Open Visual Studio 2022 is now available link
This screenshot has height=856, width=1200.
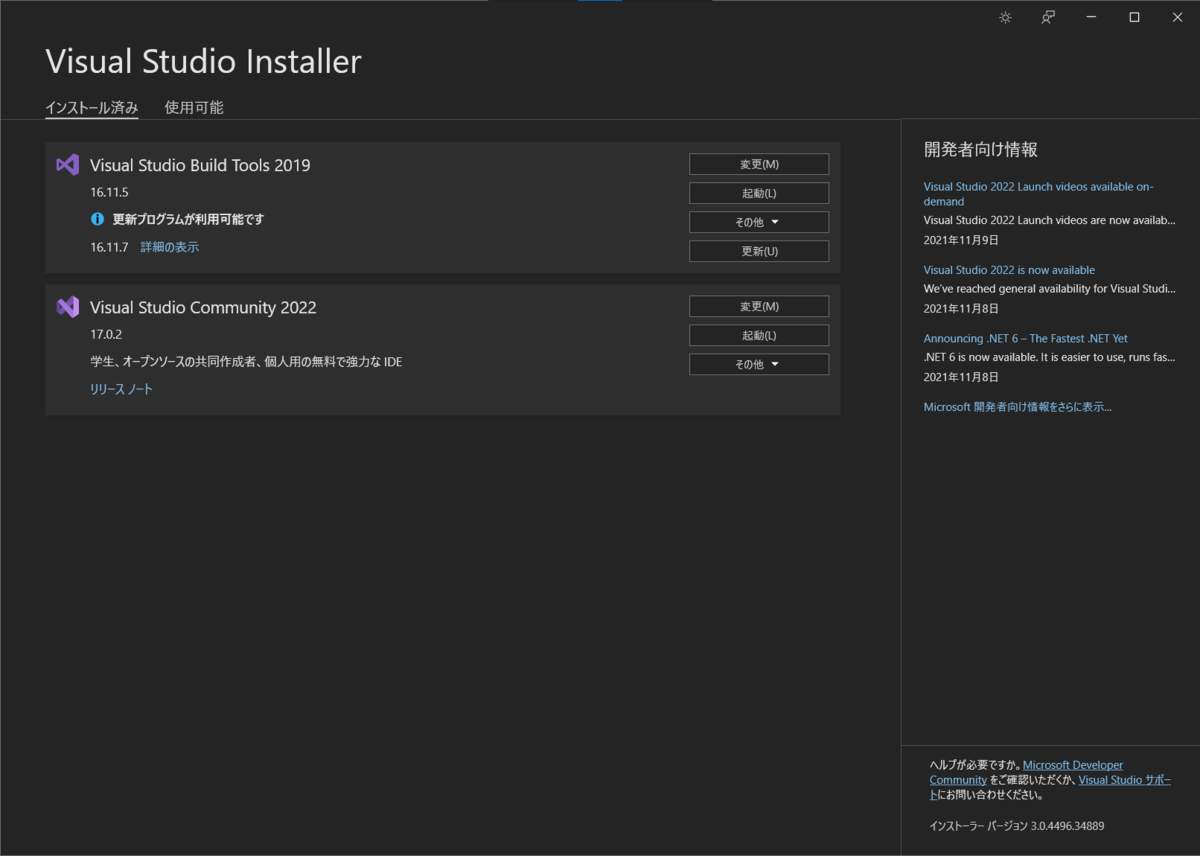(x=1009, y=270)
